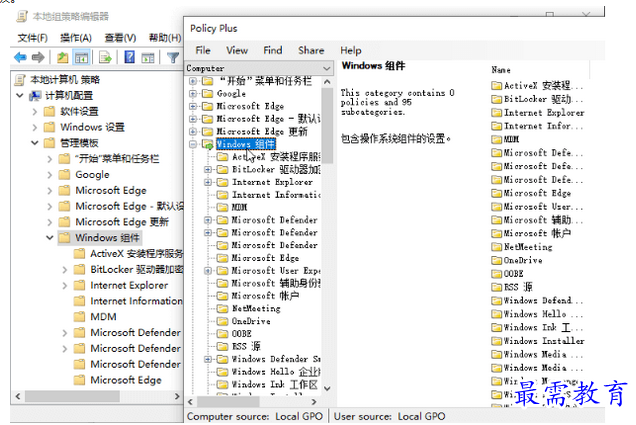Open the Computer dropdown in Policy Plus

coord(259,68)
